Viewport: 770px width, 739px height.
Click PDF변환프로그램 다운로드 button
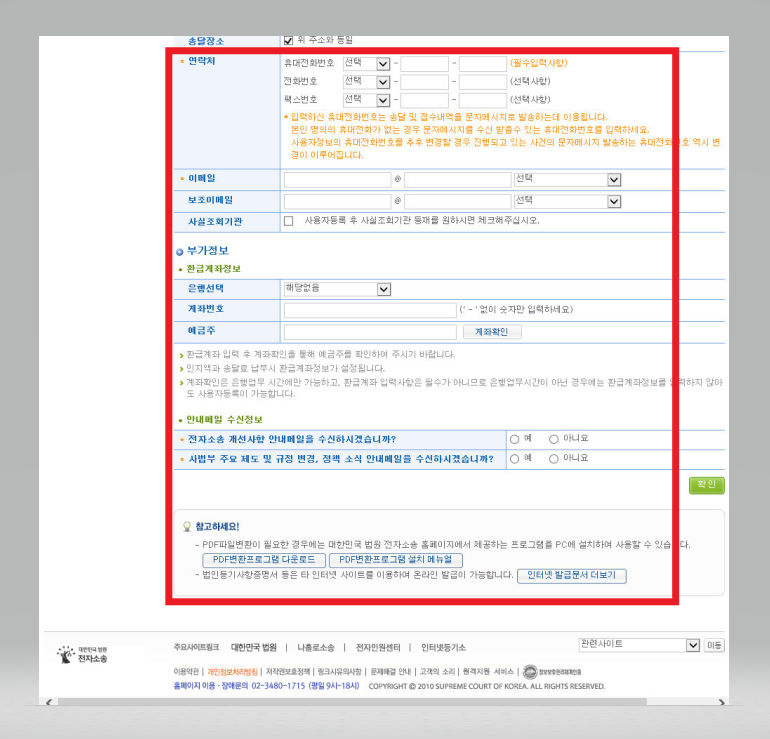point(264,560)
